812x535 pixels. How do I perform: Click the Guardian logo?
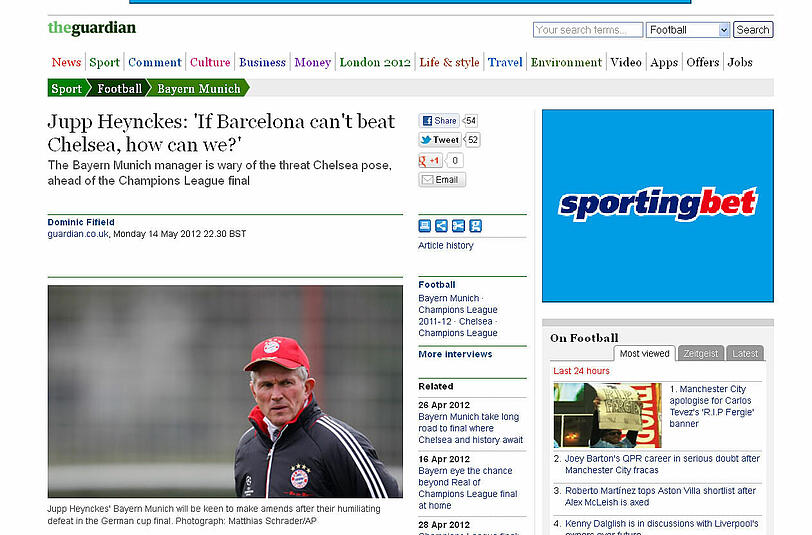[x=92, y=28]
